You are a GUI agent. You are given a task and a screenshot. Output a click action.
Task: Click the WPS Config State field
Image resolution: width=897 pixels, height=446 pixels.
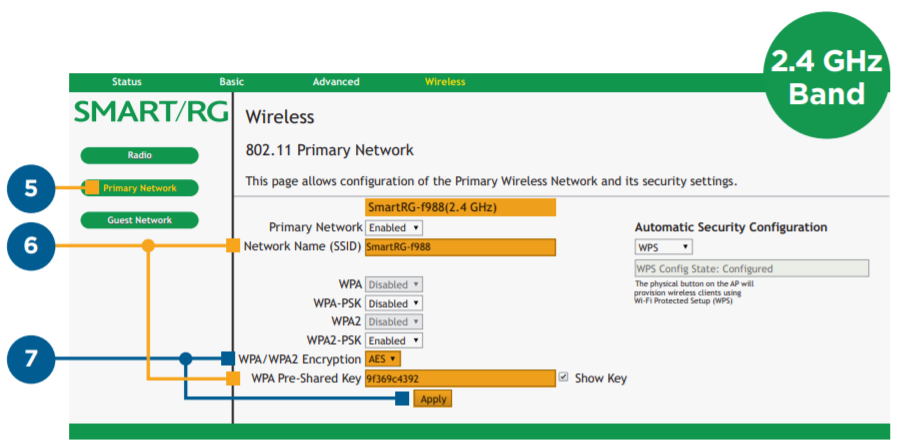(752, 269)
